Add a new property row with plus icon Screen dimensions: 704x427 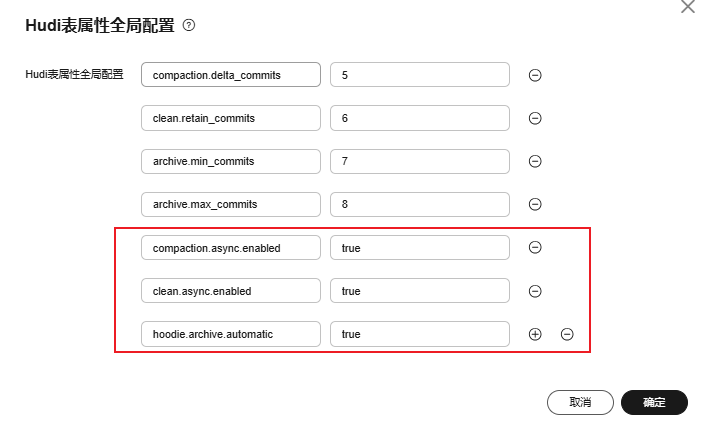point(535,334)
